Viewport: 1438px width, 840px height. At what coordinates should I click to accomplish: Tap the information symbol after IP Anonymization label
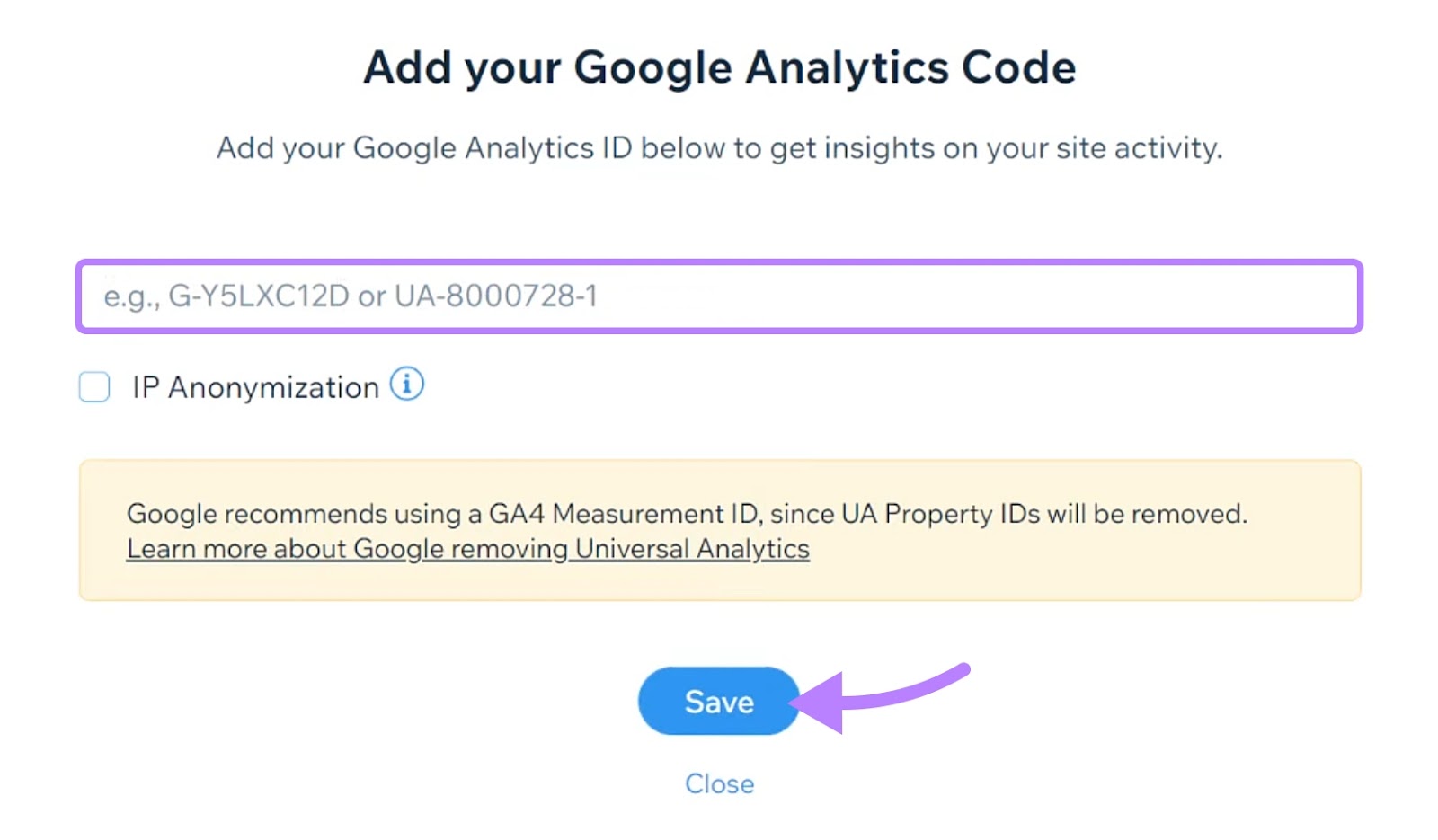click(x=407, y=385)
